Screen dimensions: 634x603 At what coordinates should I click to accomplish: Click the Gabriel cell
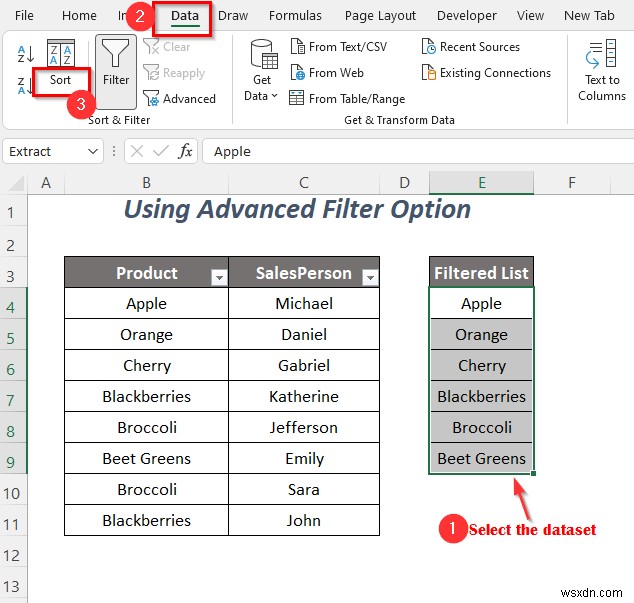point(304,366)
